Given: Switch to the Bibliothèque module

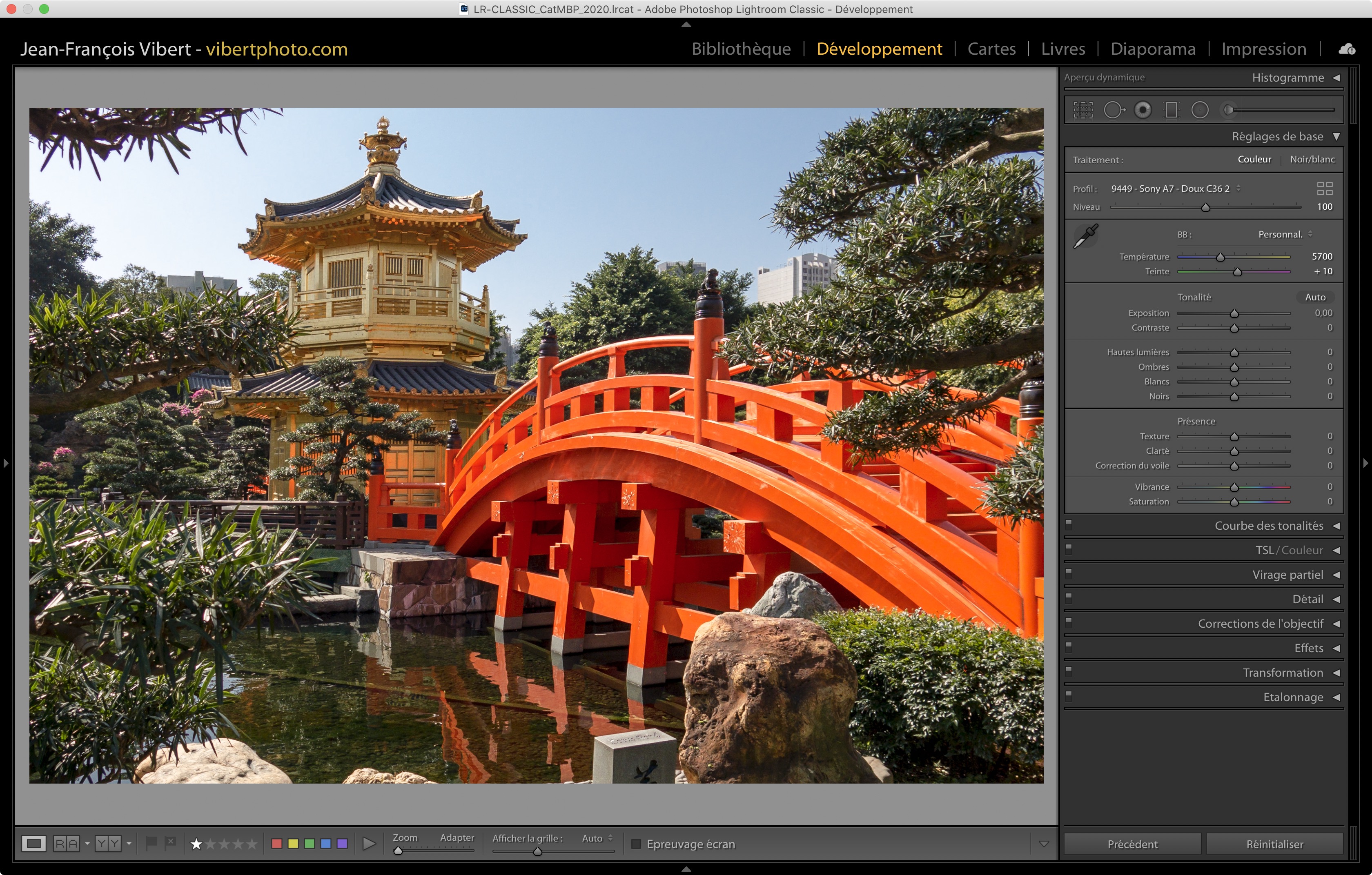Looking at the screenshot, I should [x=741, y=49].
